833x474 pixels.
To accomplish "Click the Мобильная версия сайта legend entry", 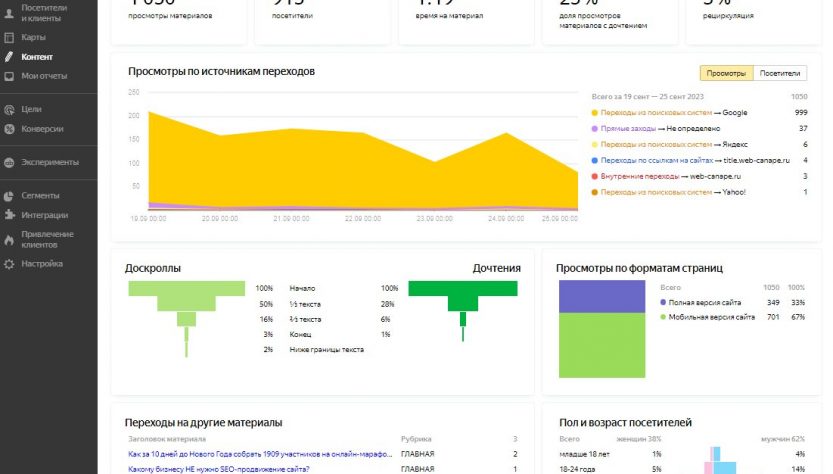I will click(712, 317).
